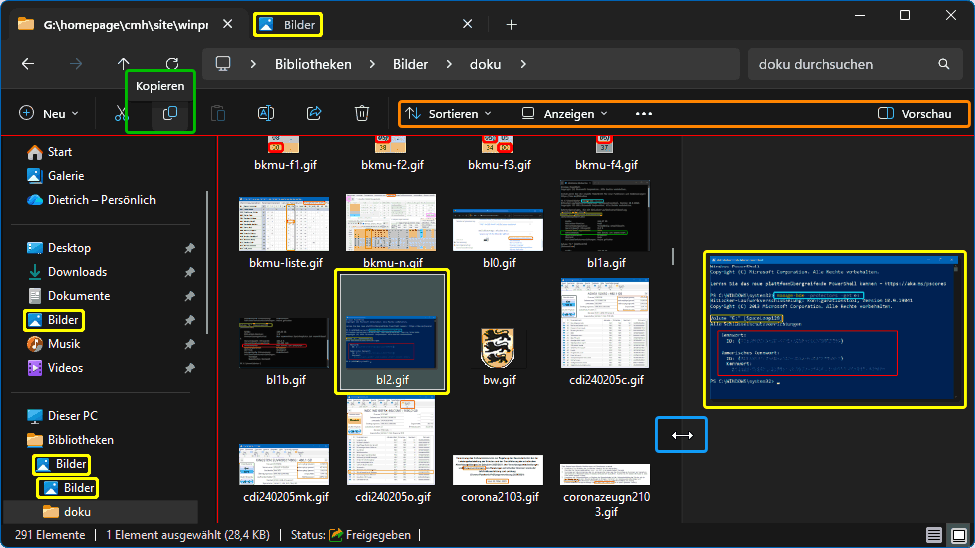The height and width of the screenshot is (548, 975).
Task: Click the Share icon in toolbar
Action: [314, 114]
